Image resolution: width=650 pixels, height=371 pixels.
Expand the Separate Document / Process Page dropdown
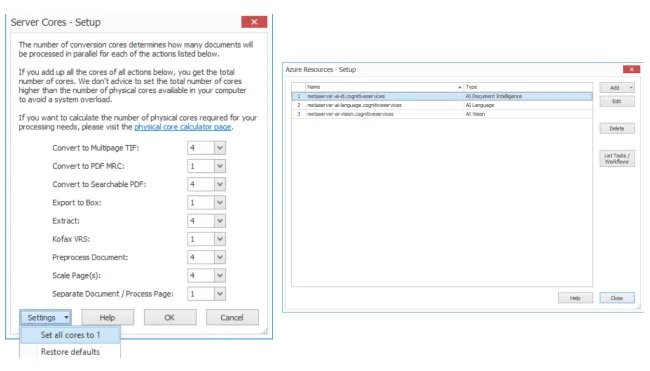click(x=220, y=294)
